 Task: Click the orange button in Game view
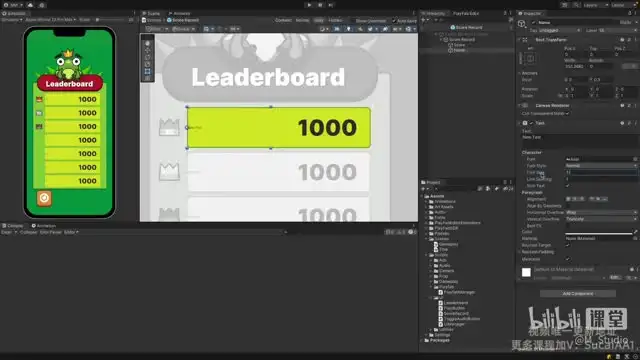pyautogui.click(x=44, y=198)
